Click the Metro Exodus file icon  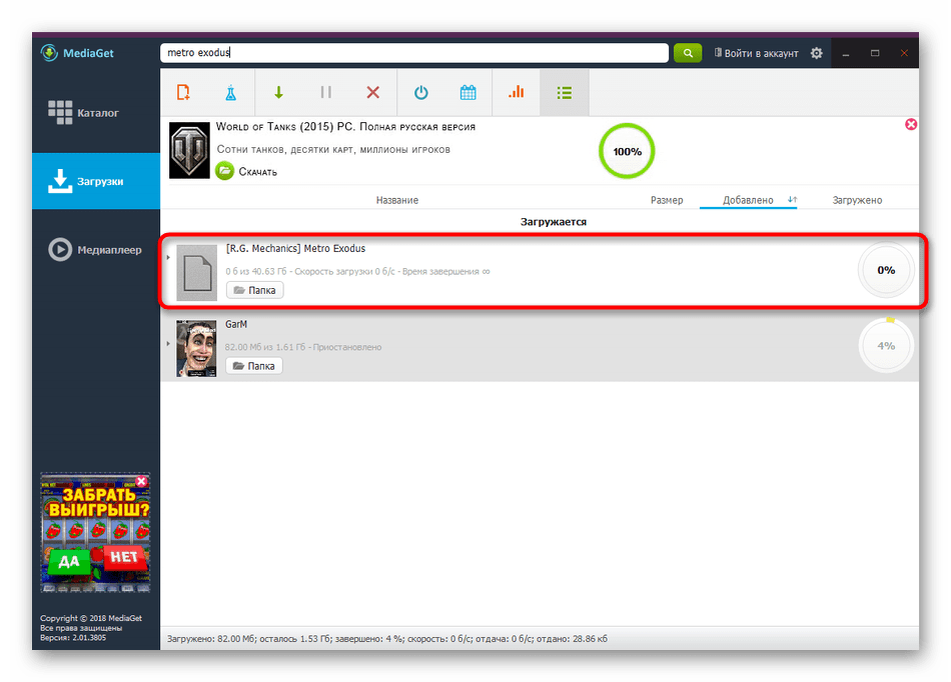197,272
